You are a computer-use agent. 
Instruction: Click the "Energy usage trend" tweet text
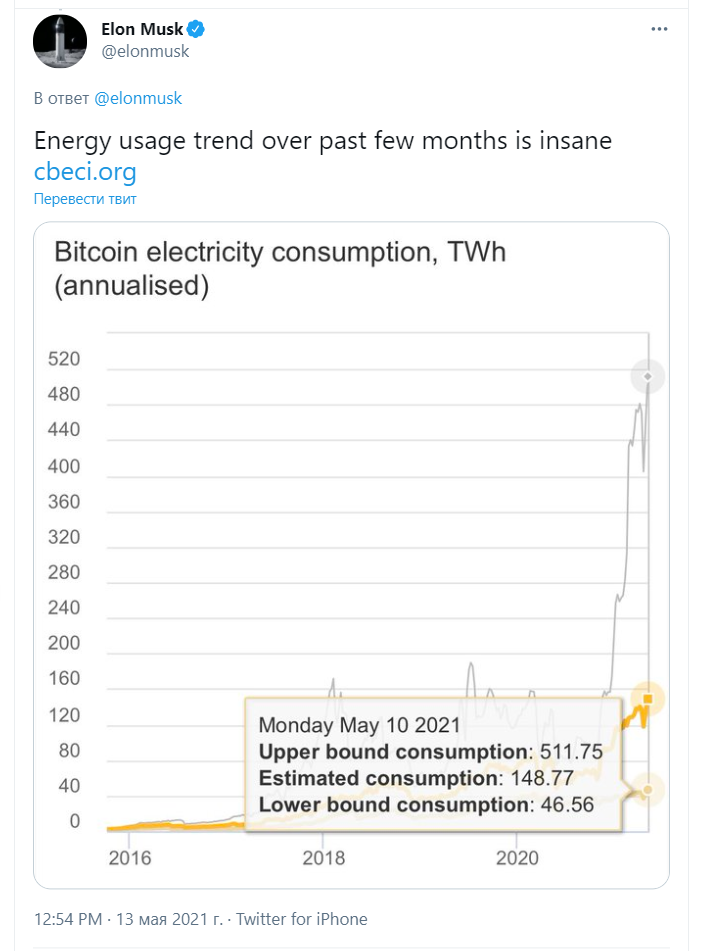pos(322,141)
